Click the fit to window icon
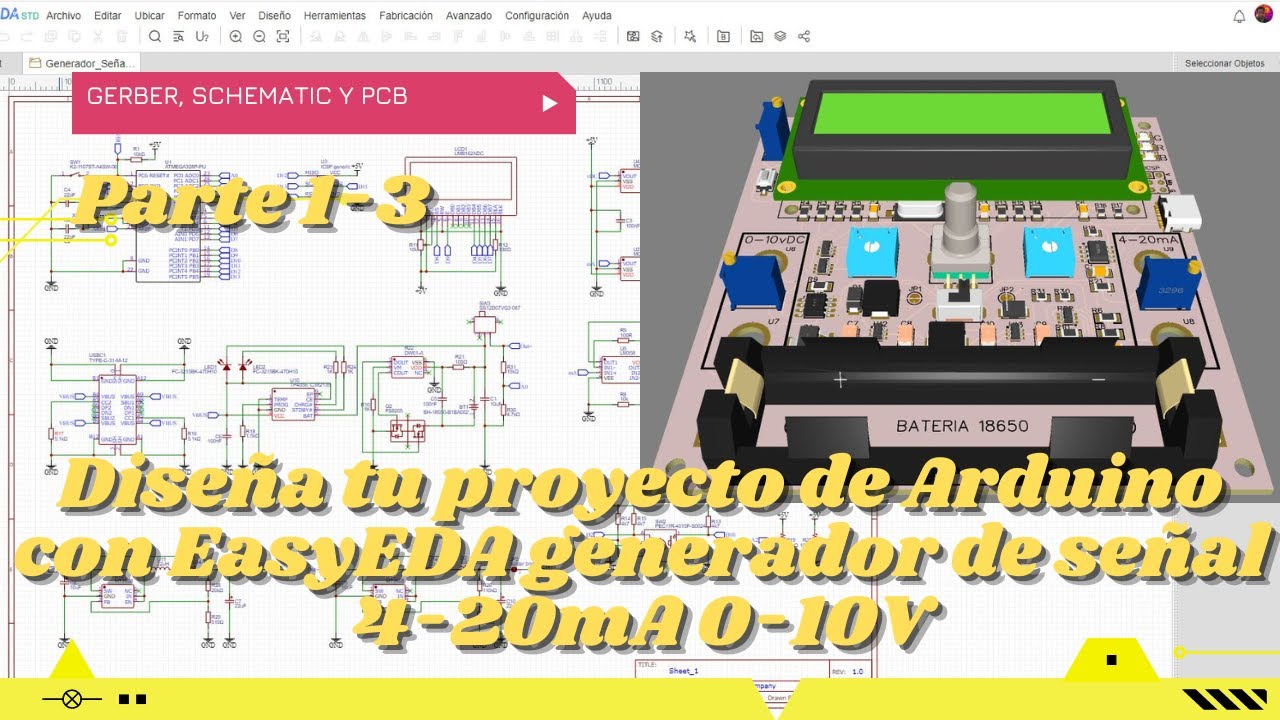The width and height of the screenshot is (1280, 720). 283,36
